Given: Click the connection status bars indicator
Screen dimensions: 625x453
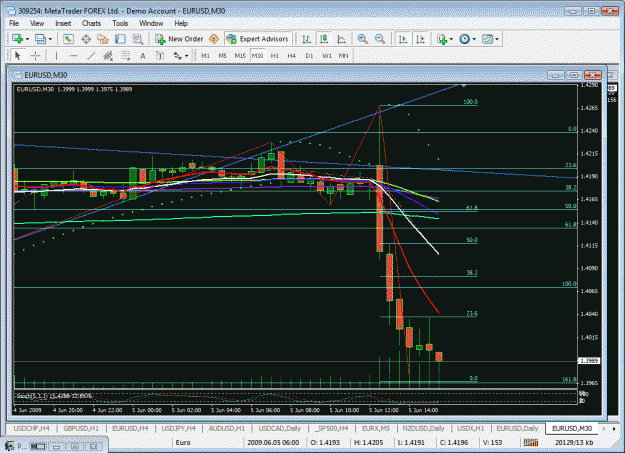Looking at the screenshot, I should pos(531,442).
